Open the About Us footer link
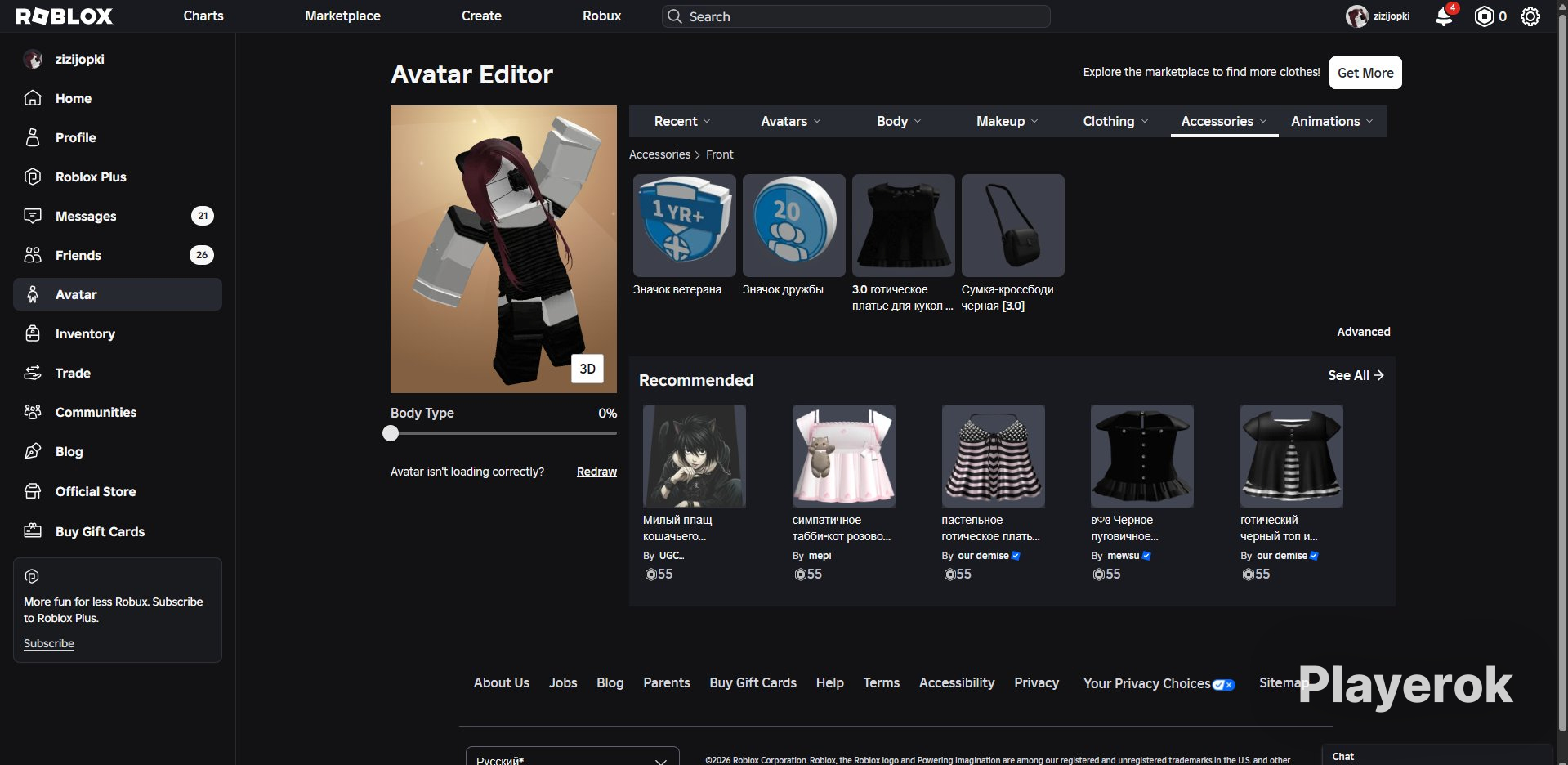Image resolution: width=1568 pixels, height=765 pixels. point(502,682)
